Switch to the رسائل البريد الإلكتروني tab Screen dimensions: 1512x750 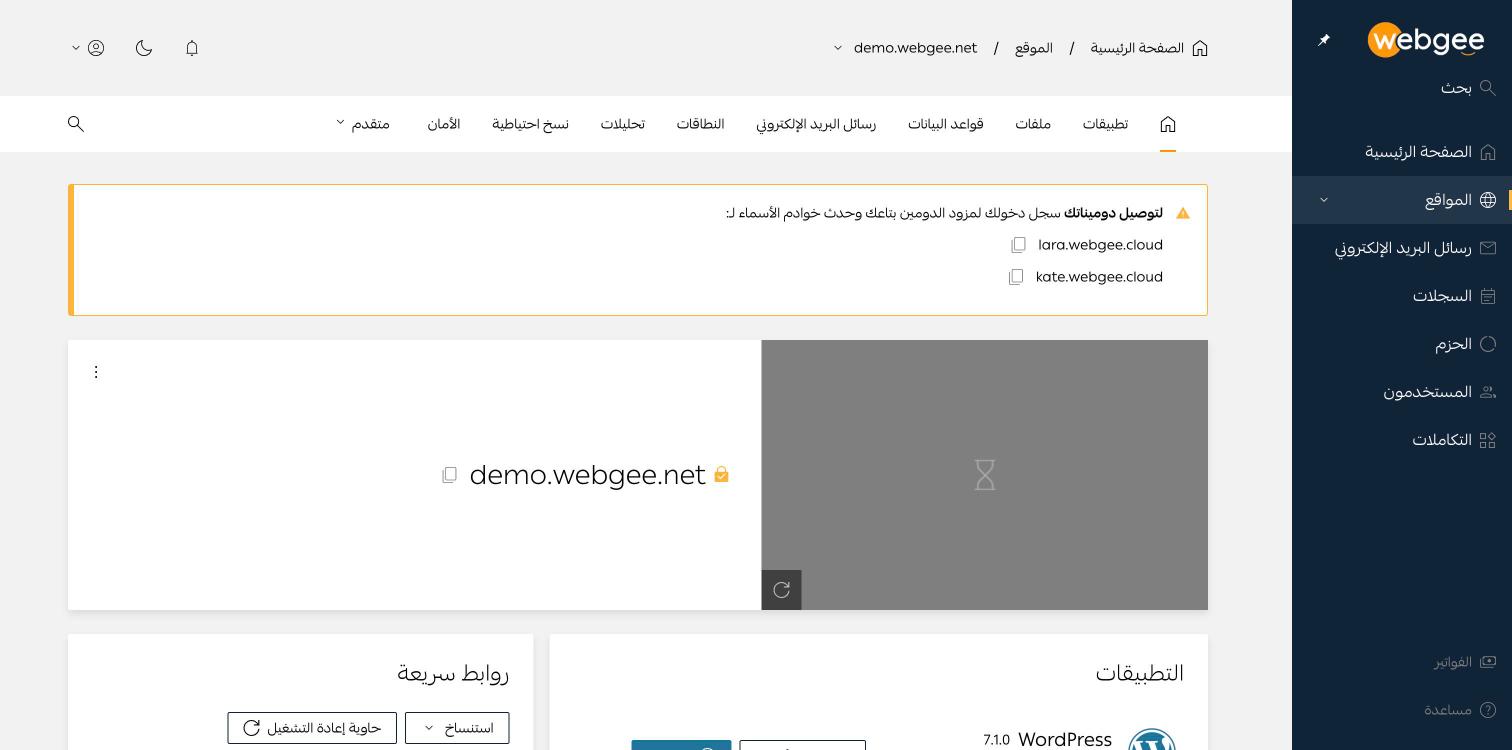pos(816,124)
